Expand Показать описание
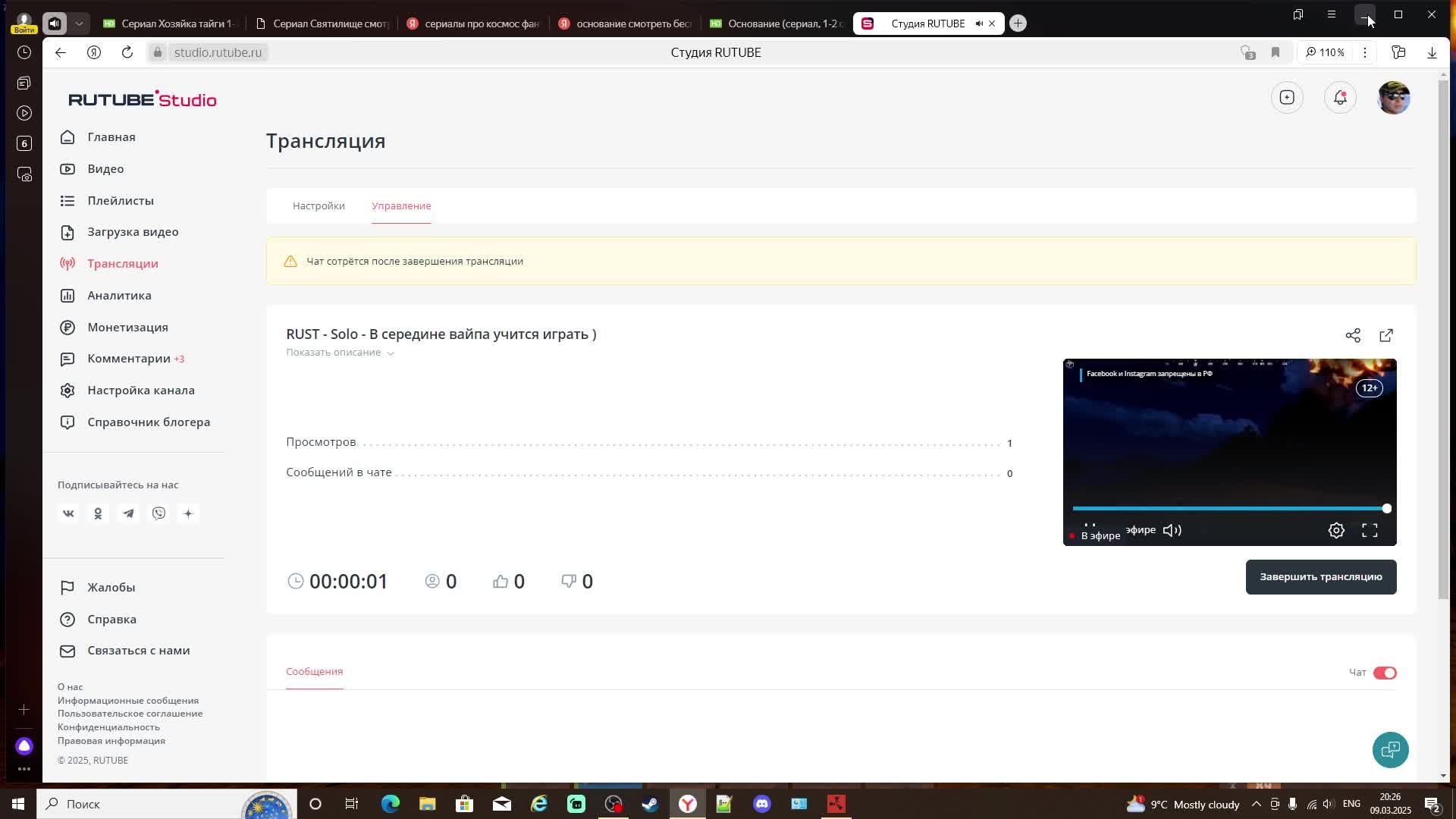Screen dimensions: 1456x819 [x=339, y=353]
